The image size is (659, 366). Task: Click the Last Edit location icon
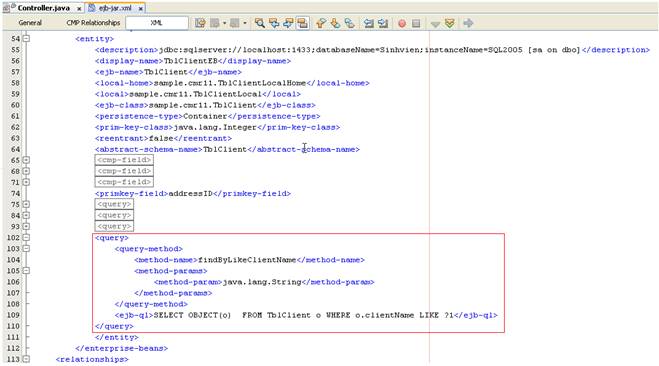click(200, 23)
